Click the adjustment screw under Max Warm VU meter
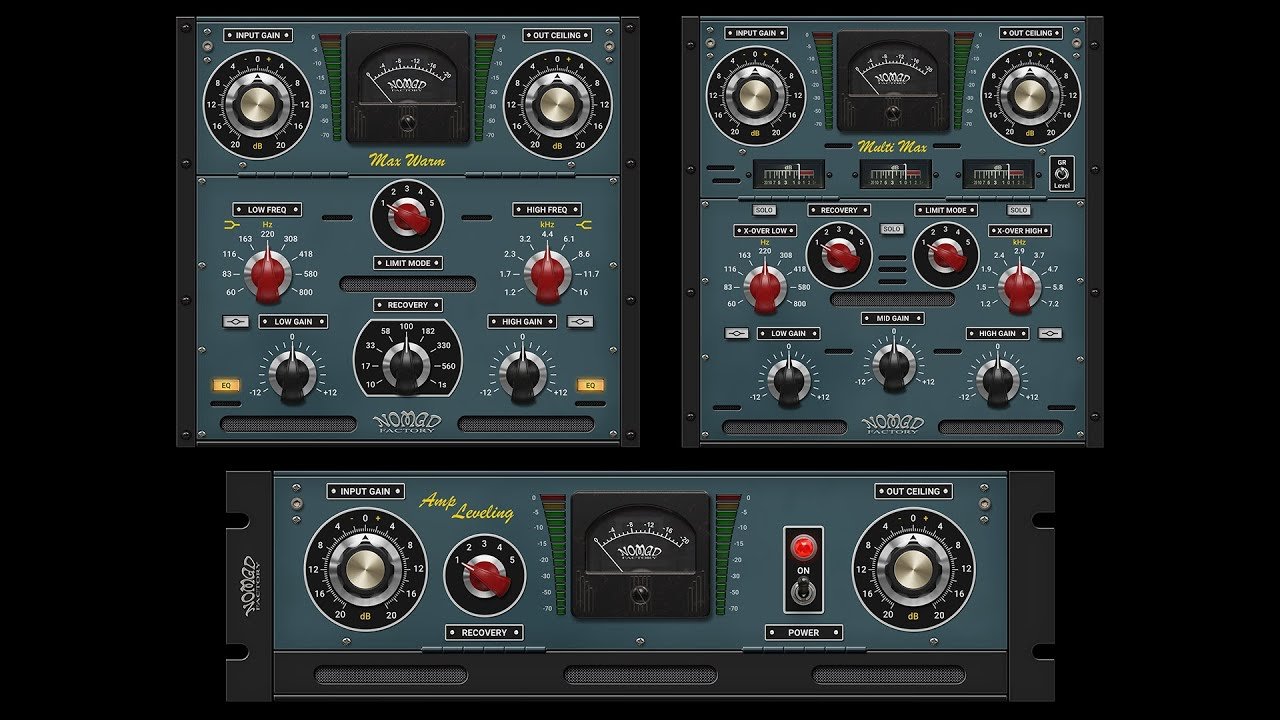1280x720 pixels. point(408,122)
